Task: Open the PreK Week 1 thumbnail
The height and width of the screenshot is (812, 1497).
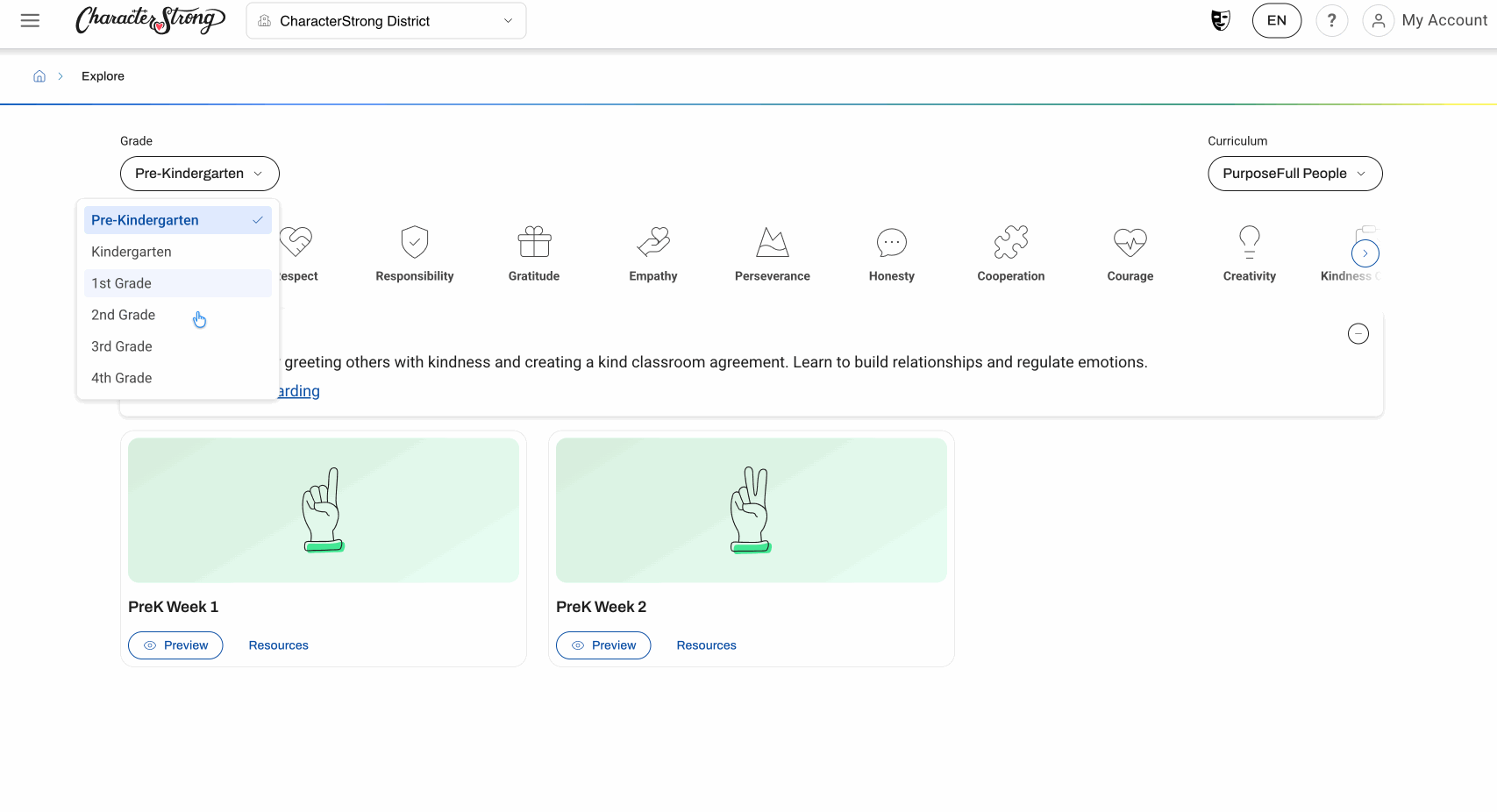Action: pyautogui.click(x=324, y=510)
